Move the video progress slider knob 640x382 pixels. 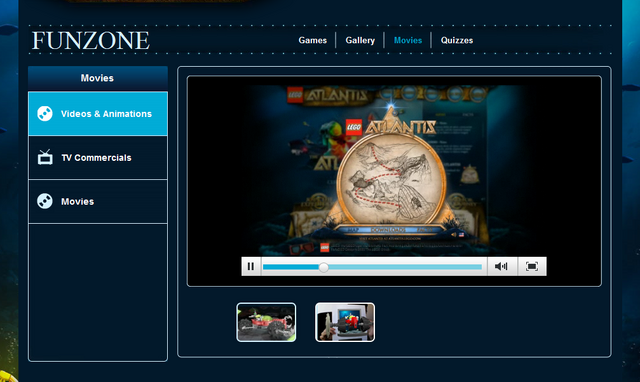point(323,267)
